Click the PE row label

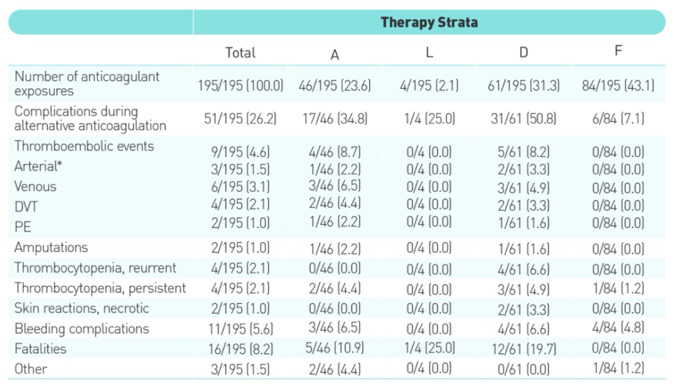pyautogui.click(x=23, y=227)
